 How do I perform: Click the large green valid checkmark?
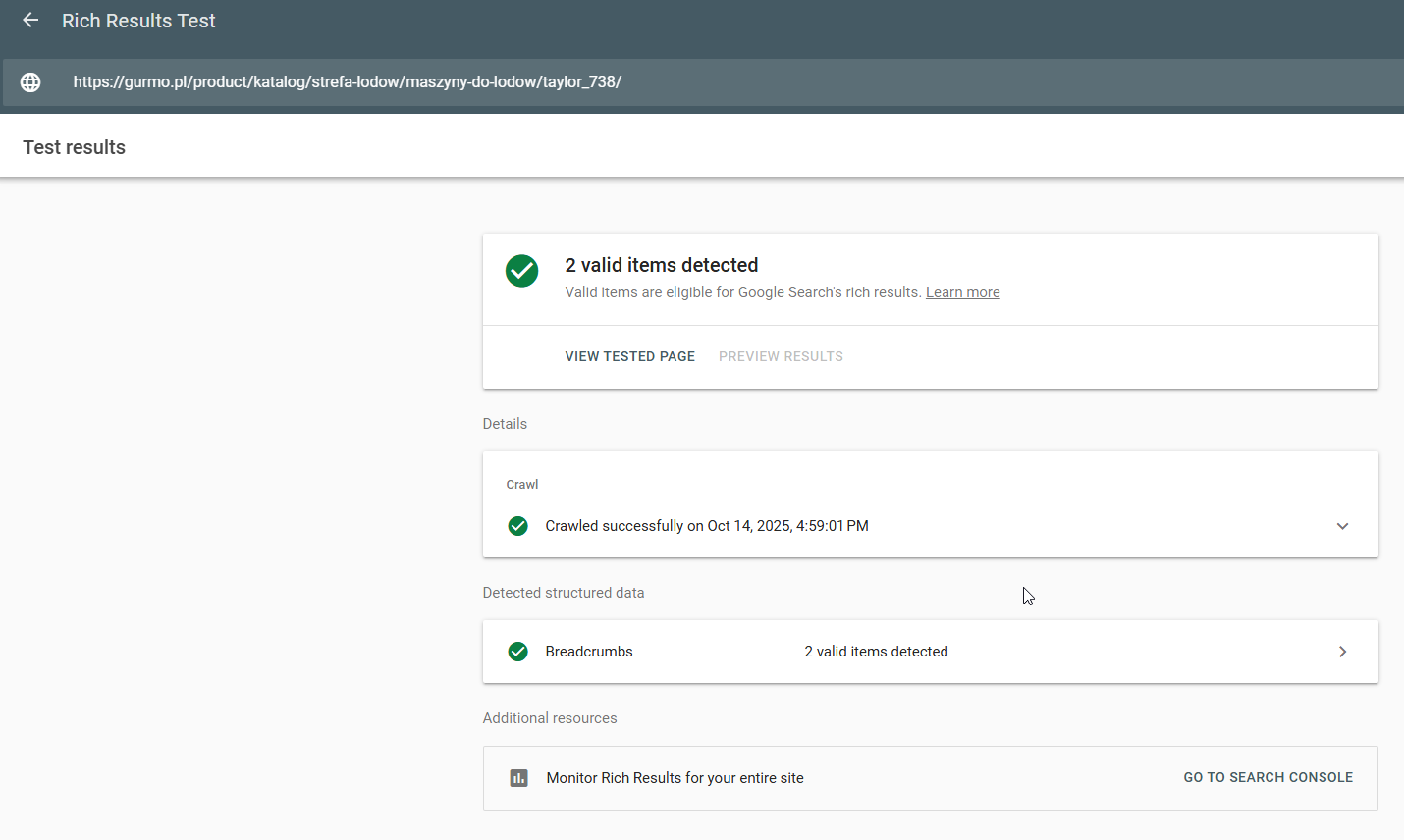(521, 271)
